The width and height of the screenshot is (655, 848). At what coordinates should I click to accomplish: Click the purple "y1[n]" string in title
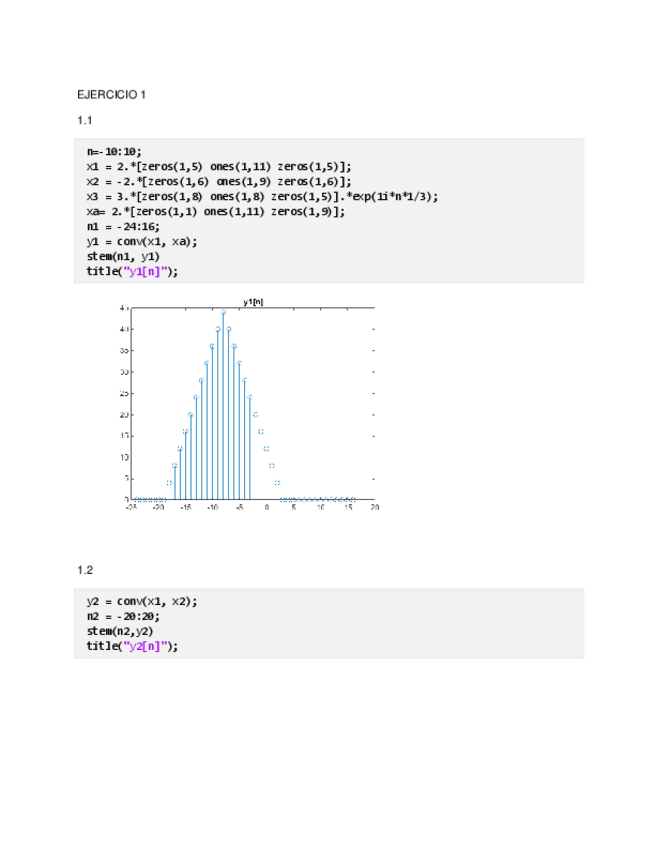click(x=149, y=271)
